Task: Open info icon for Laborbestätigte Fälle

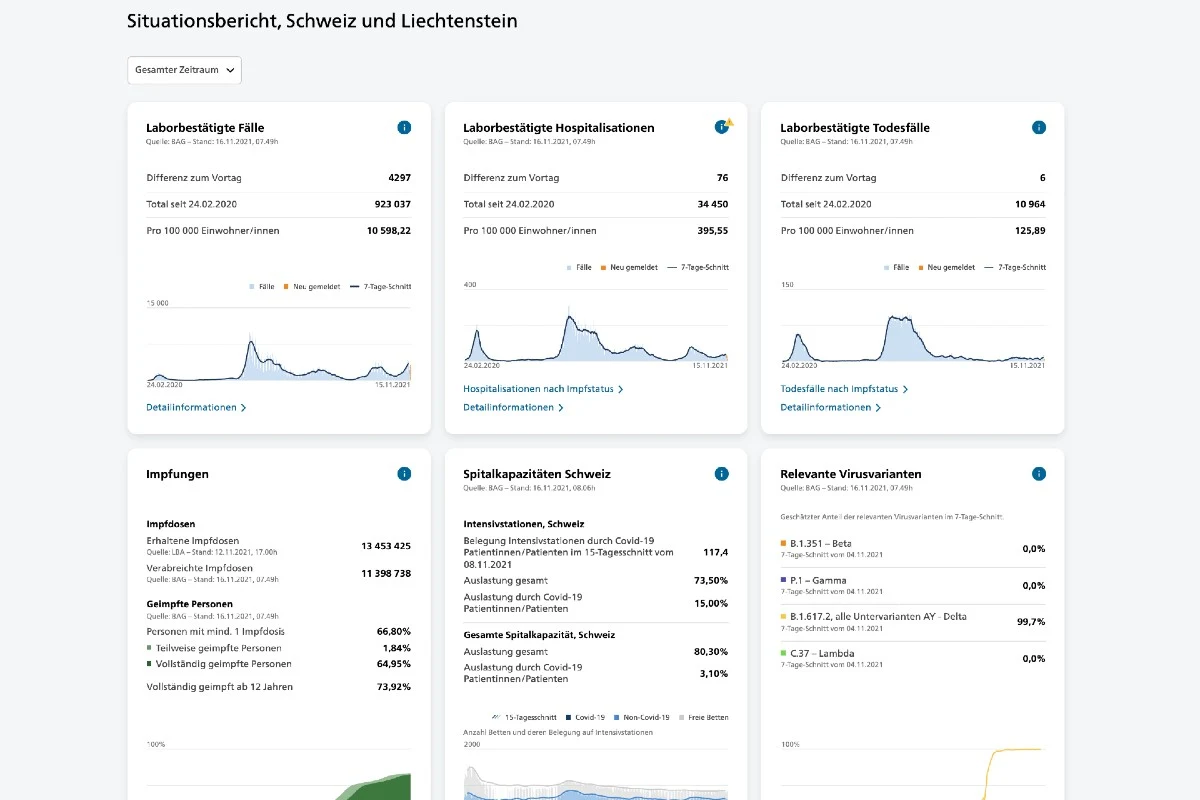Action: (404, 127)
